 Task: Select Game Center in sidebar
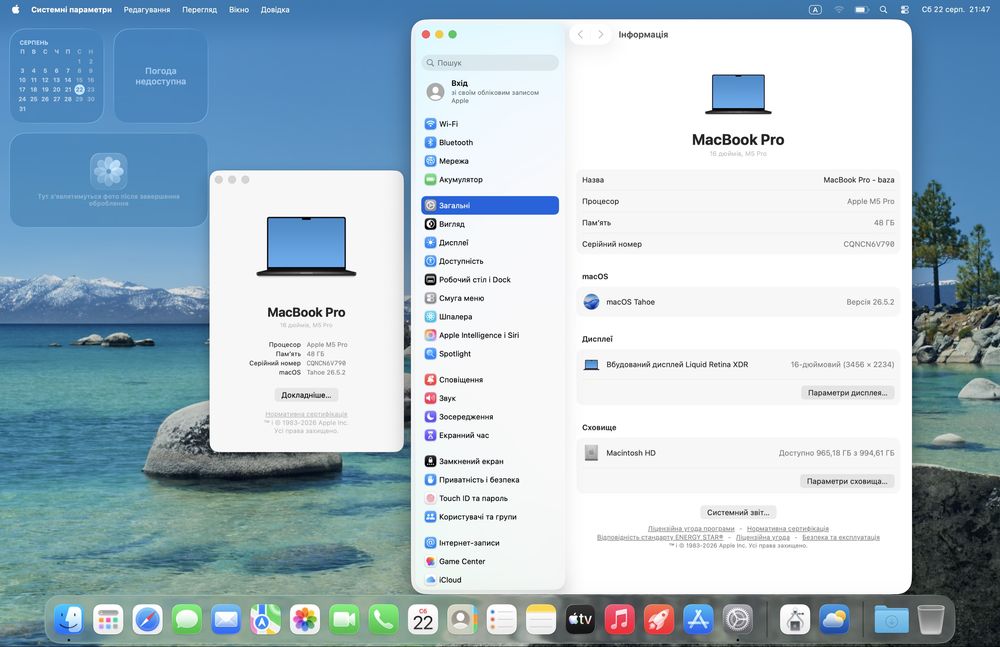pyautogui.click(x=490, y=561)
